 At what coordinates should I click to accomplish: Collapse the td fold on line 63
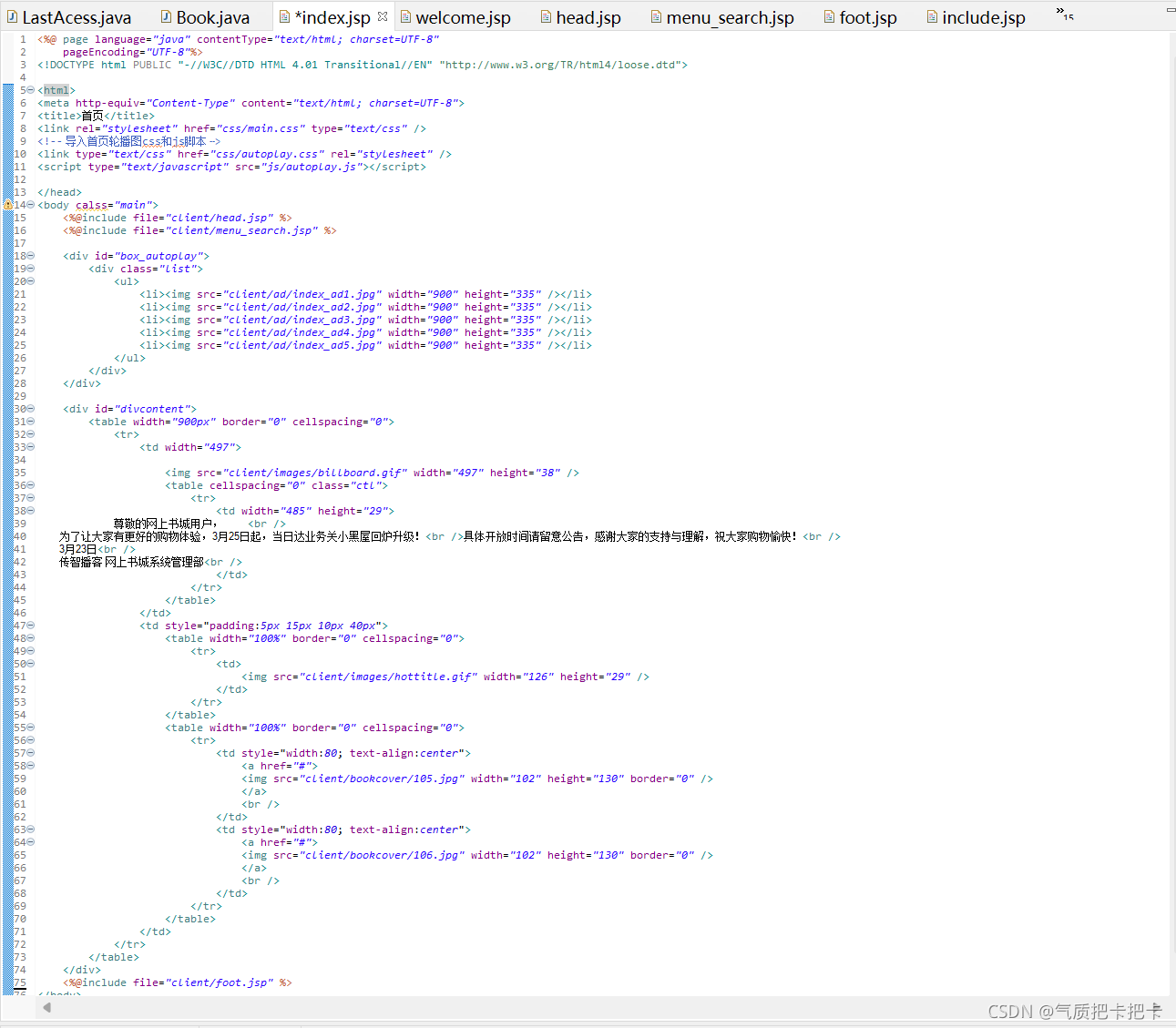[31, 830]
